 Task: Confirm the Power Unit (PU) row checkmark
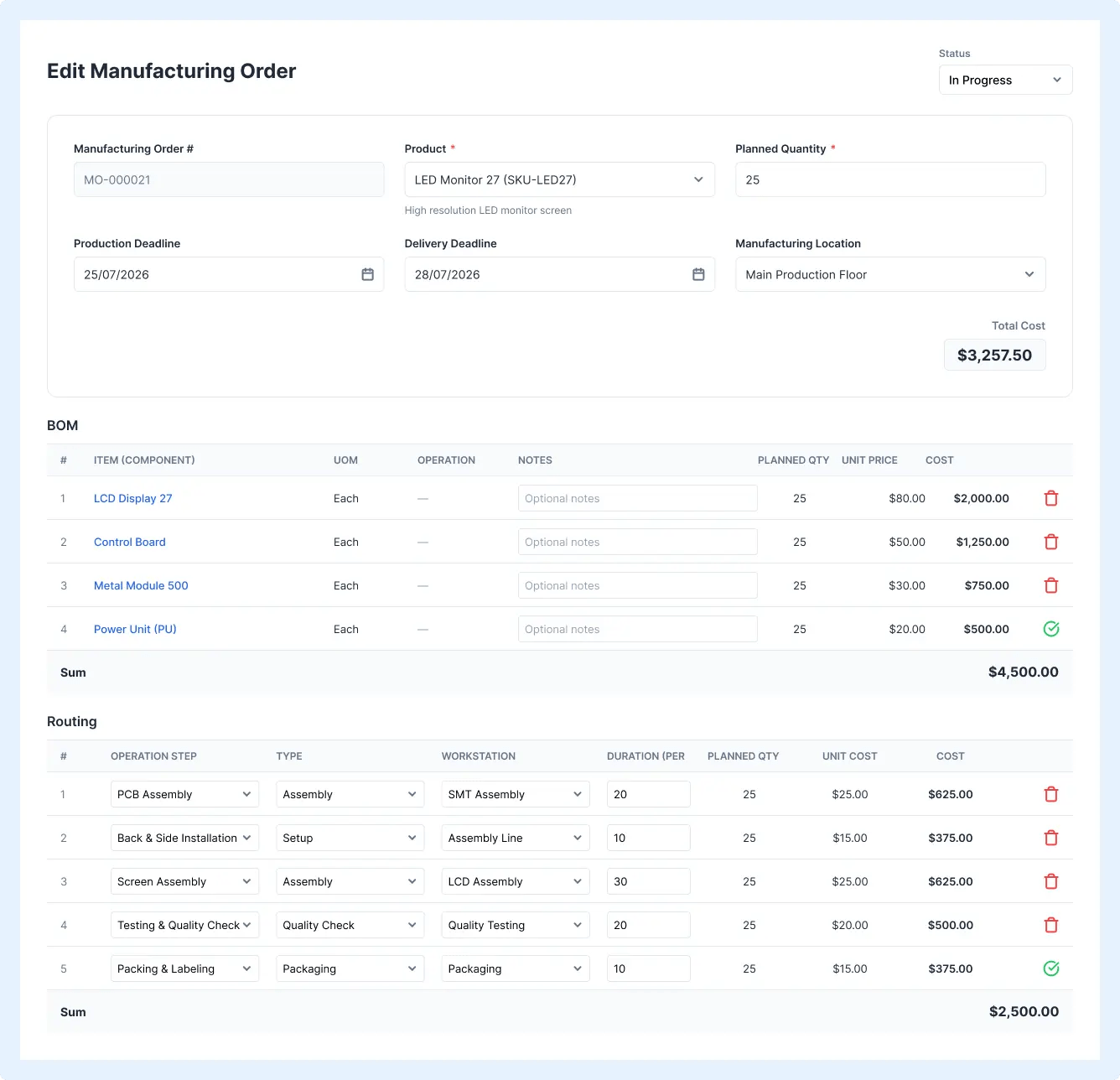pos(1050,629)
